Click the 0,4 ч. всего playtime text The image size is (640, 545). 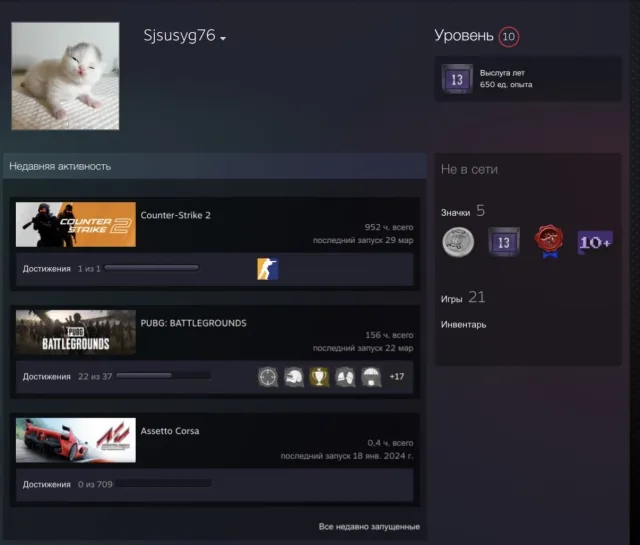[x=390, y=443]
